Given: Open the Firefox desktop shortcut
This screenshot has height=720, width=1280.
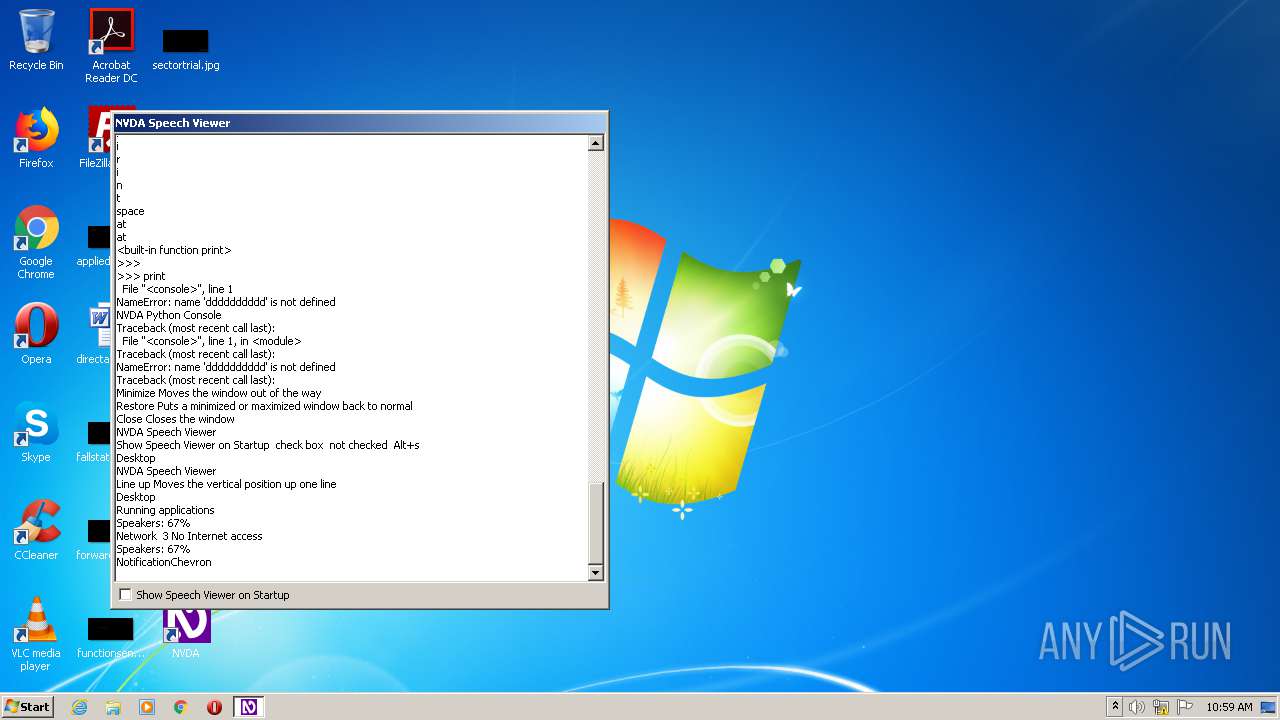Looking at the screenshot, I should (36, 138).
